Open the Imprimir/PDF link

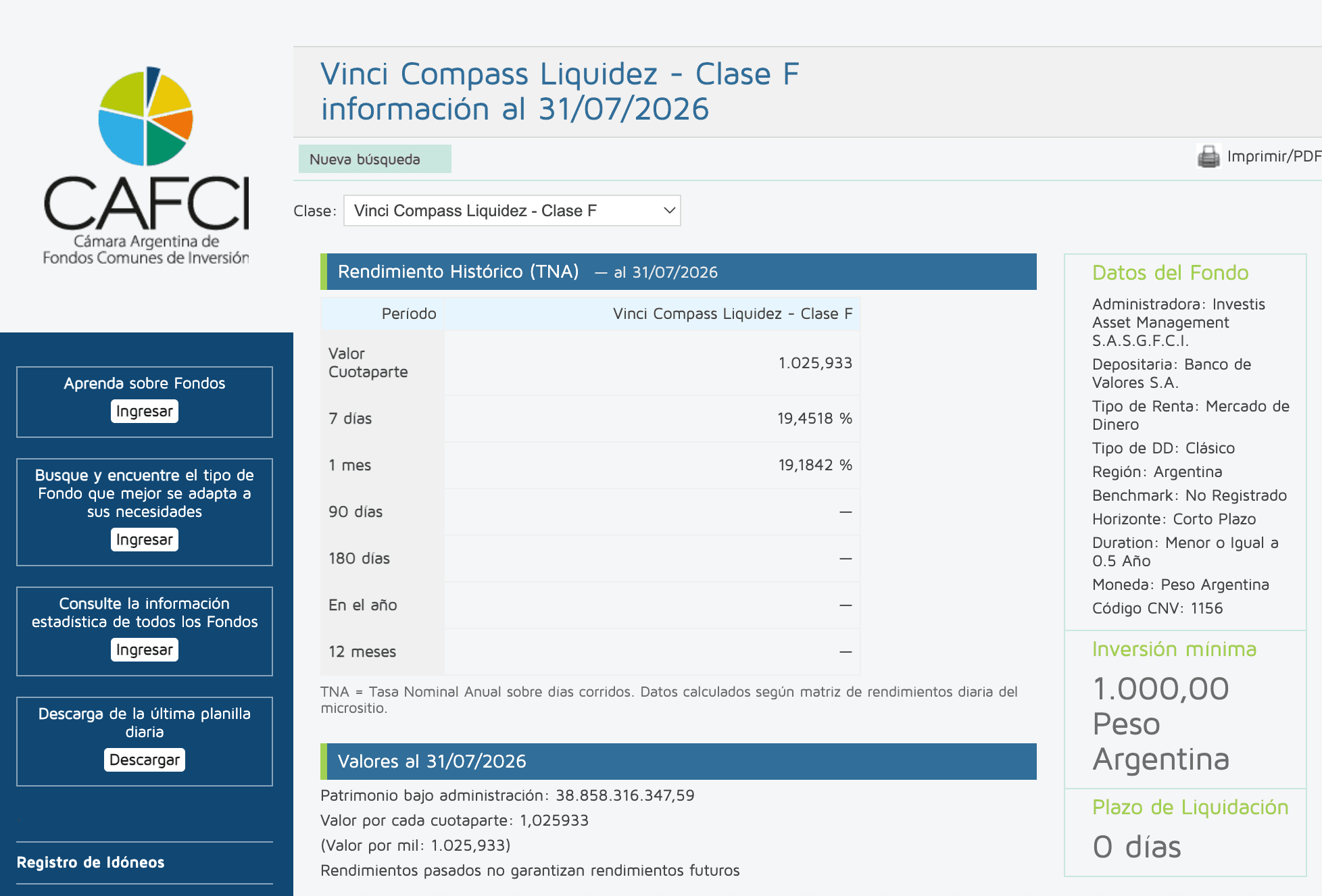(x=1273, y=156)
